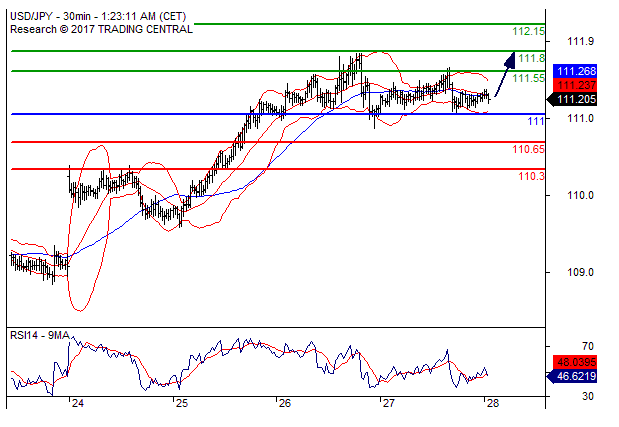Click the red 48.0395 RSI value tag
This screenshot has width=619, height=427.
(x=575, y=362)
